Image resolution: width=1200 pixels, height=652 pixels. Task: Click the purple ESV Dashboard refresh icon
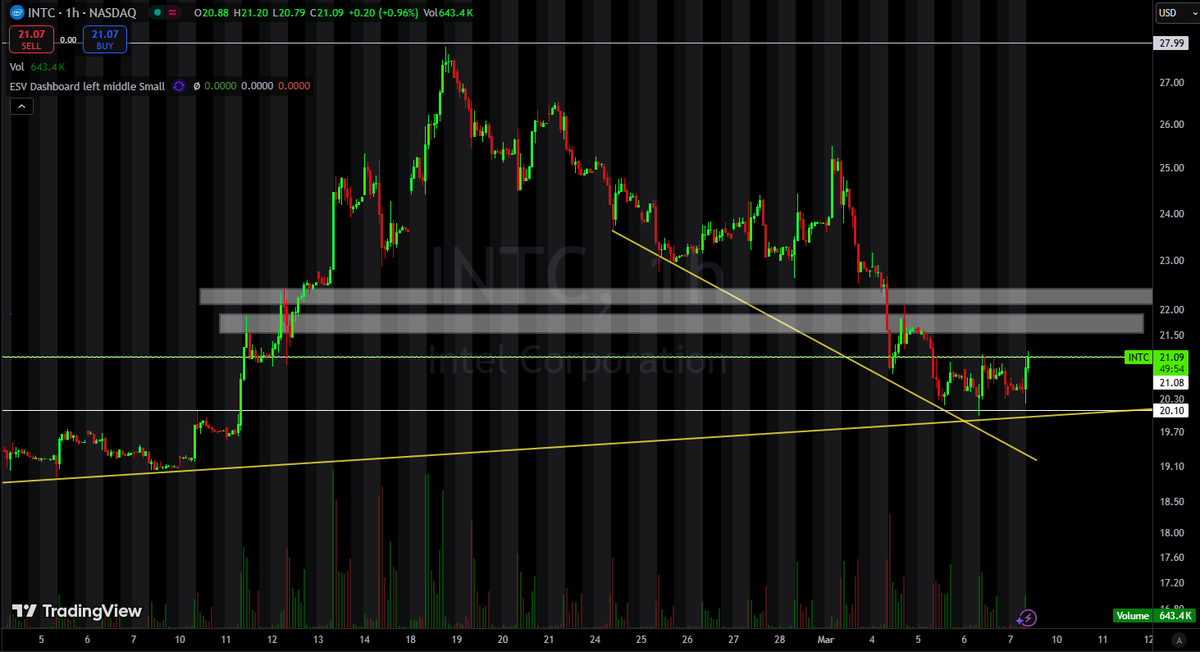179,86
